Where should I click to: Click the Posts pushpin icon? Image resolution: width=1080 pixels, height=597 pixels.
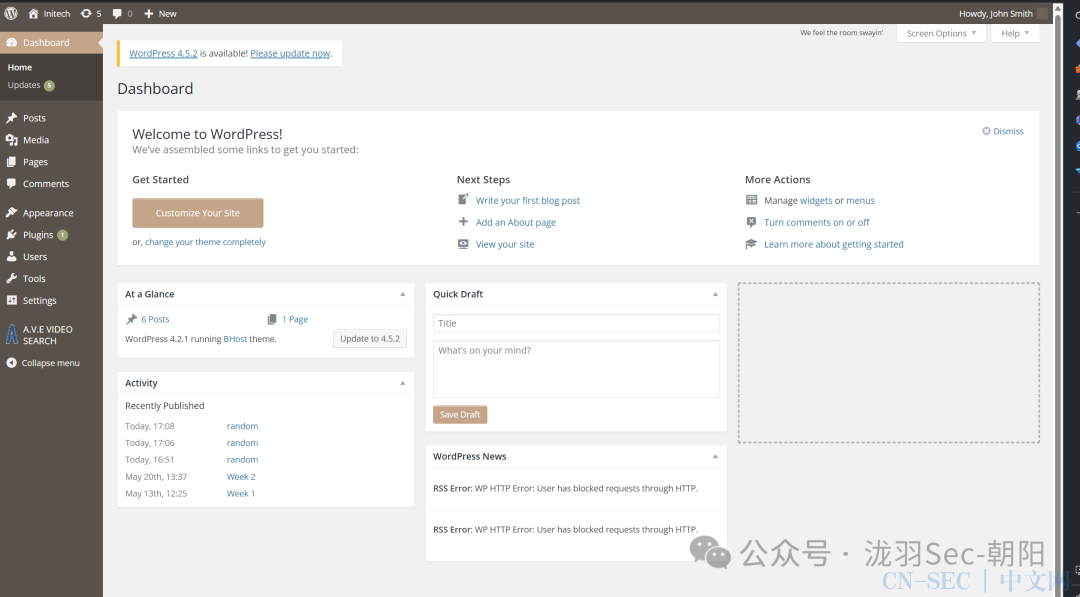(x=12, y=118)
